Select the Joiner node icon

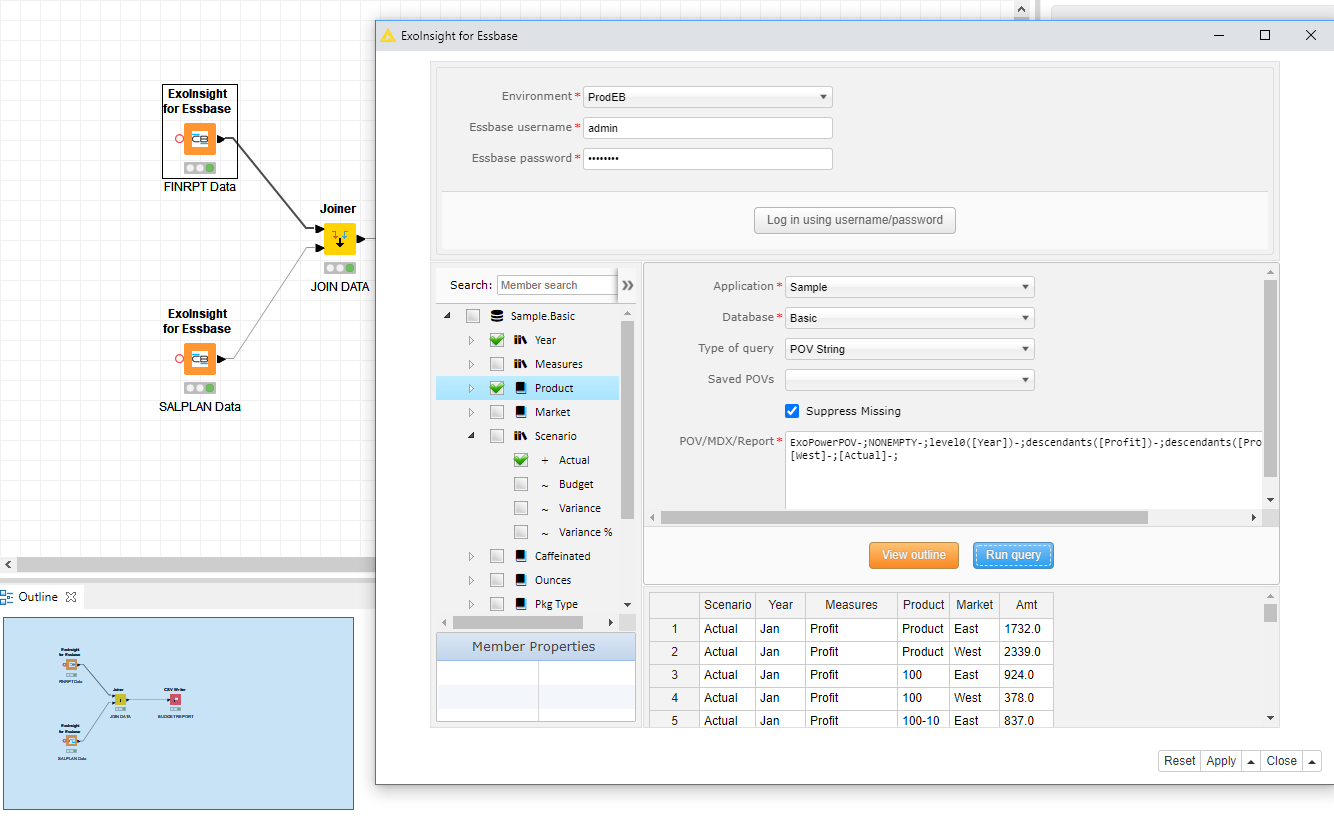339,239
